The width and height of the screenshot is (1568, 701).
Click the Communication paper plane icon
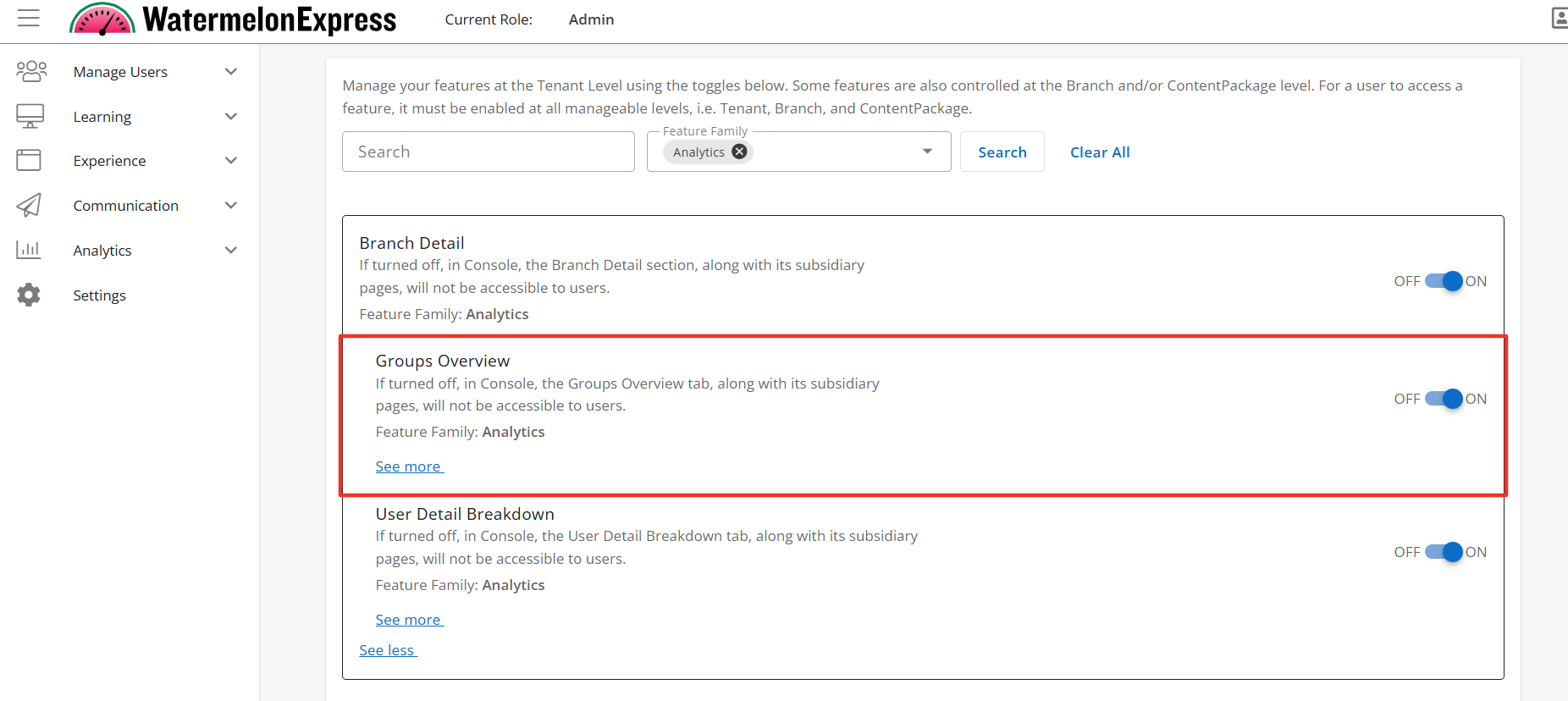(29, 205)
